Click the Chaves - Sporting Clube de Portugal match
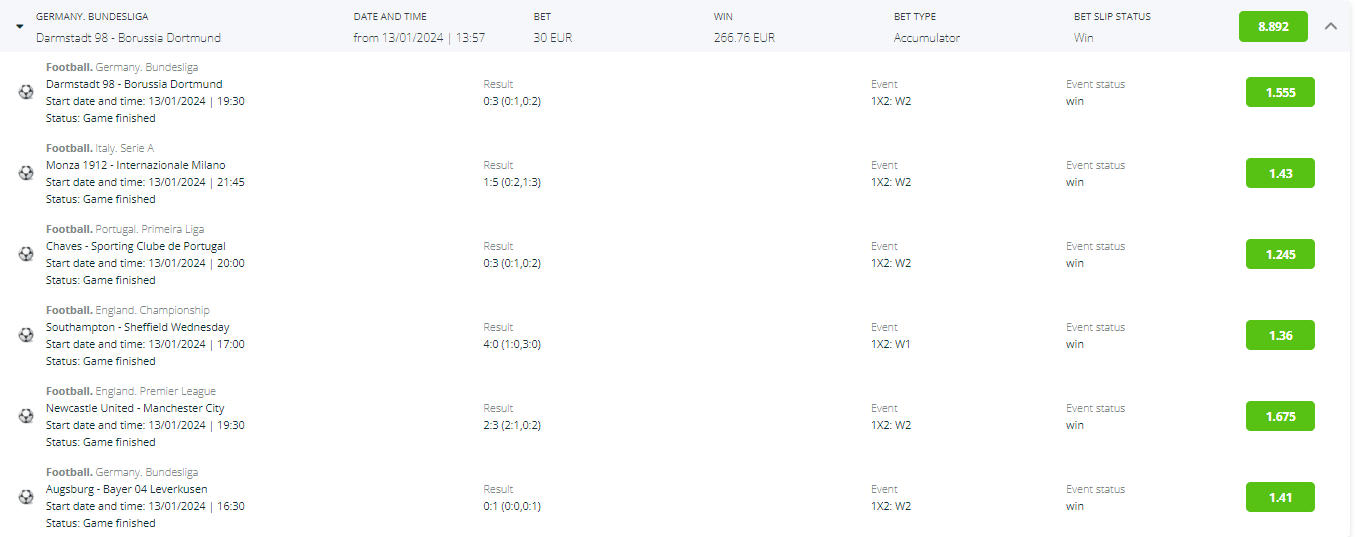 136,246
